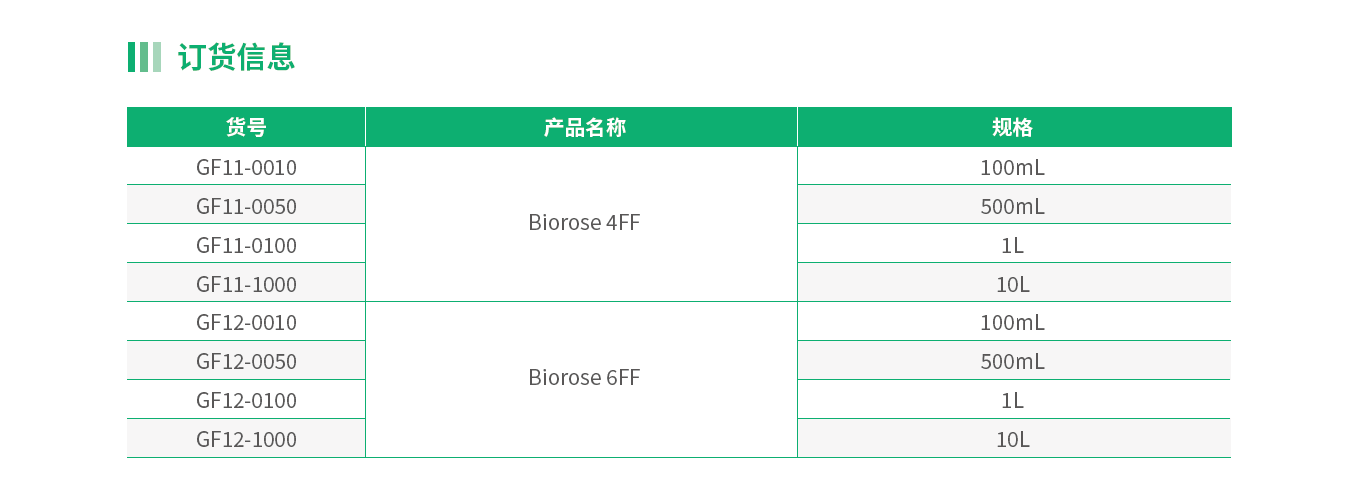
Task: Click the 100mL spec for GF11-0010
Action: point(1014,167)
